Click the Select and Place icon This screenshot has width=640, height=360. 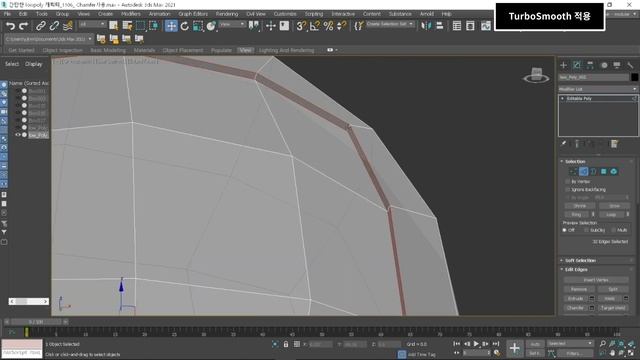211,26
